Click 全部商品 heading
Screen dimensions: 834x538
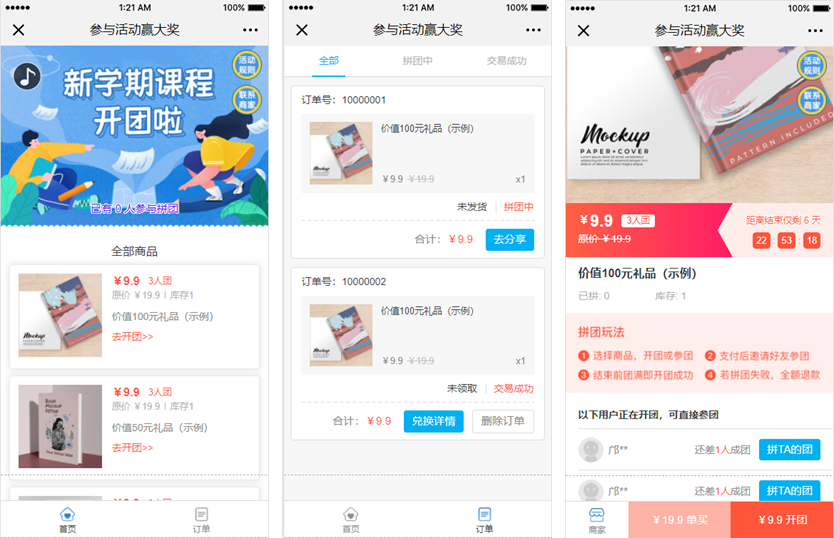point(134,251)
